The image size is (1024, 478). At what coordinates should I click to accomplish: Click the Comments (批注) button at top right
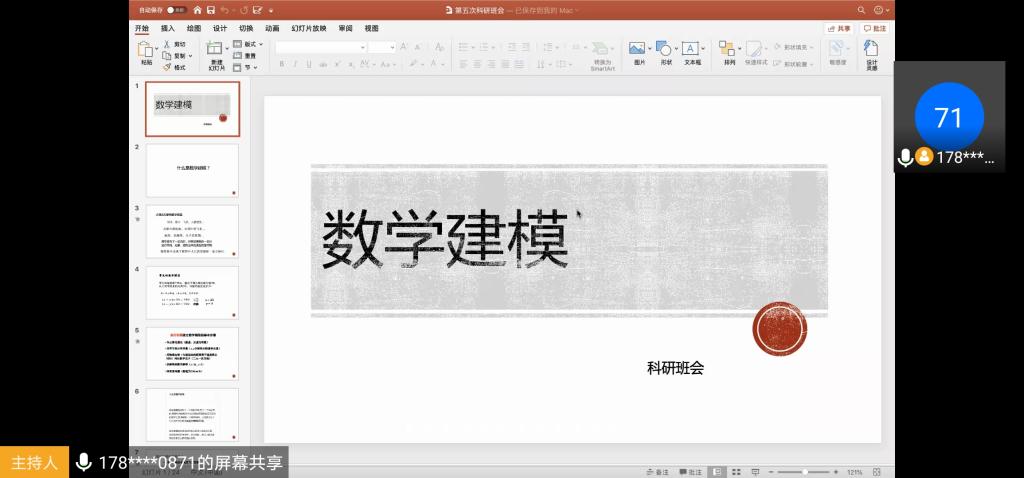pyautogui.click(x=874, y=29)
